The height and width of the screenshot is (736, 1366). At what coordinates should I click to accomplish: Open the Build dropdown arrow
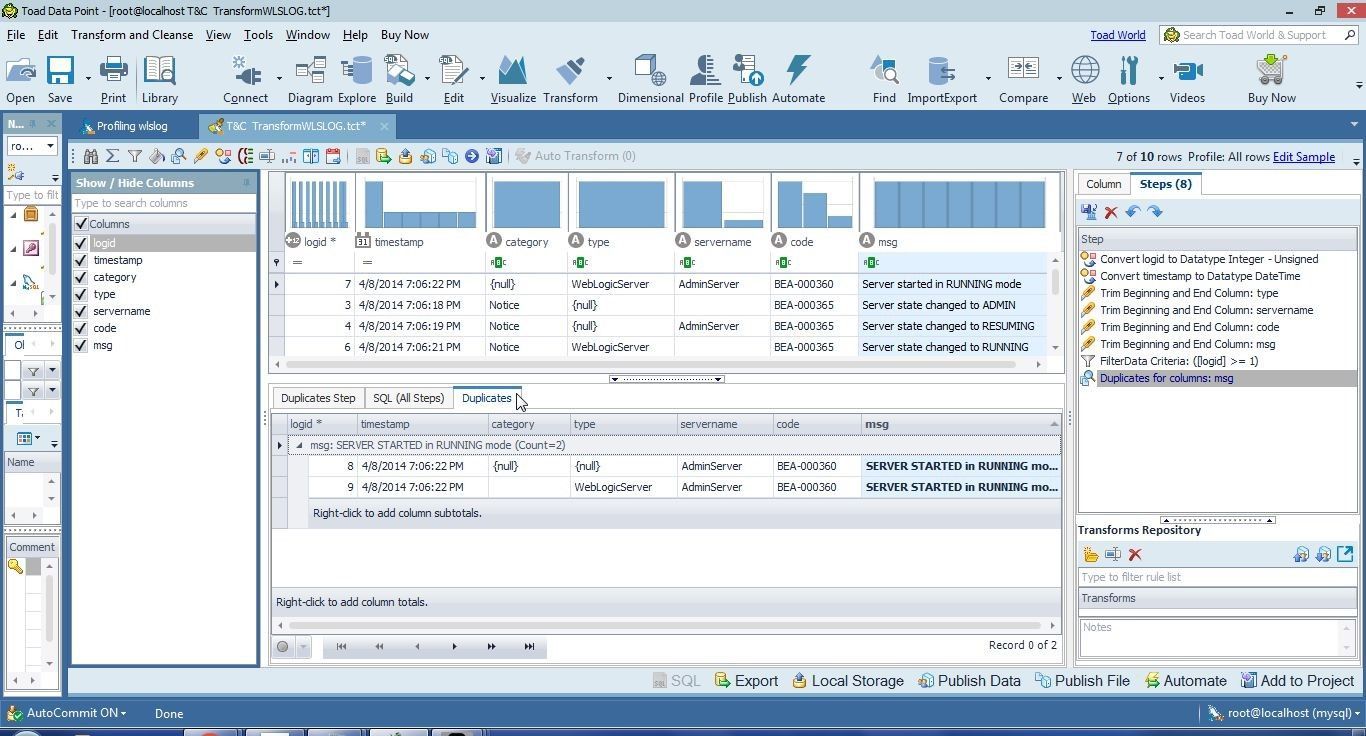pos(427,78)
